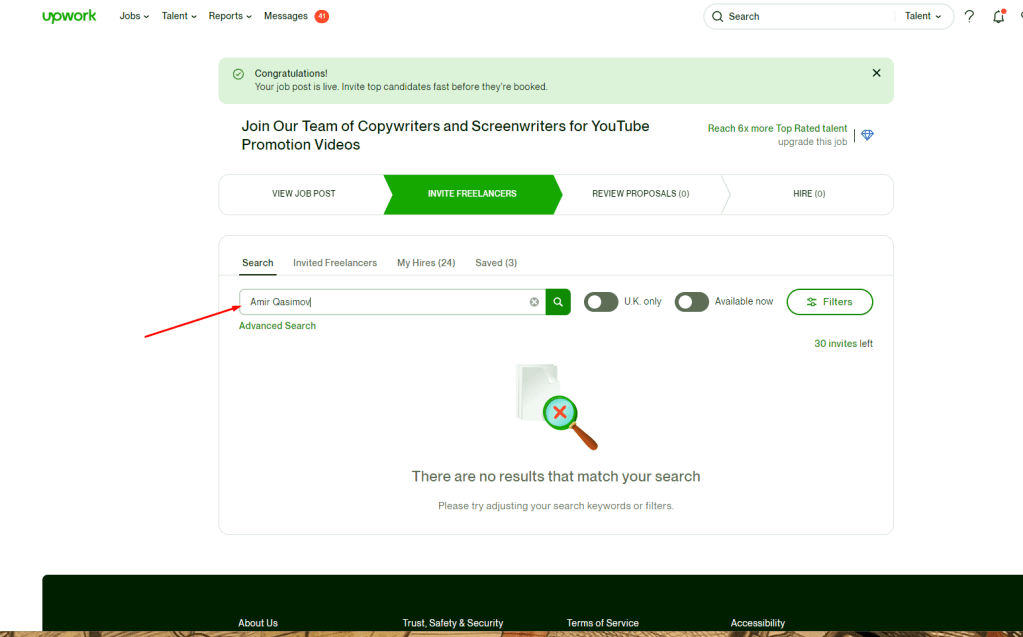Open About Us footer link
1023x637 pixels.
(258, 623)
